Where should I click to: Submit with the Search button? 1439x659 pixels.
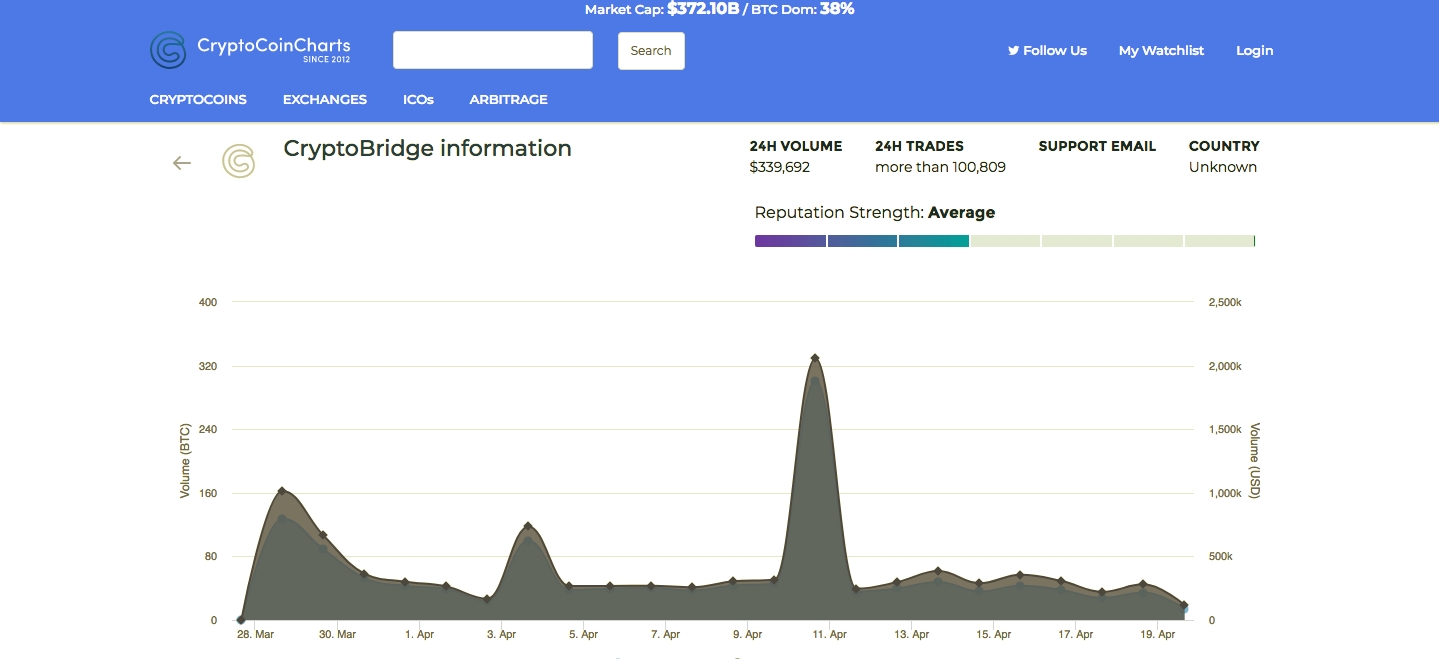(651, 51)
